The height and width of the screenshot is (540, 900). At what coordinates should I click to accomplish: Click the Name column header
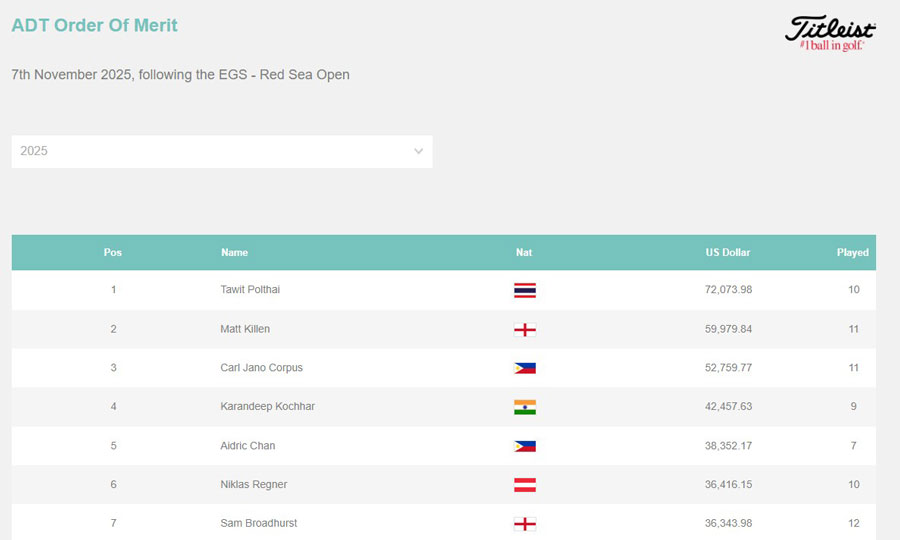point(234,253)
